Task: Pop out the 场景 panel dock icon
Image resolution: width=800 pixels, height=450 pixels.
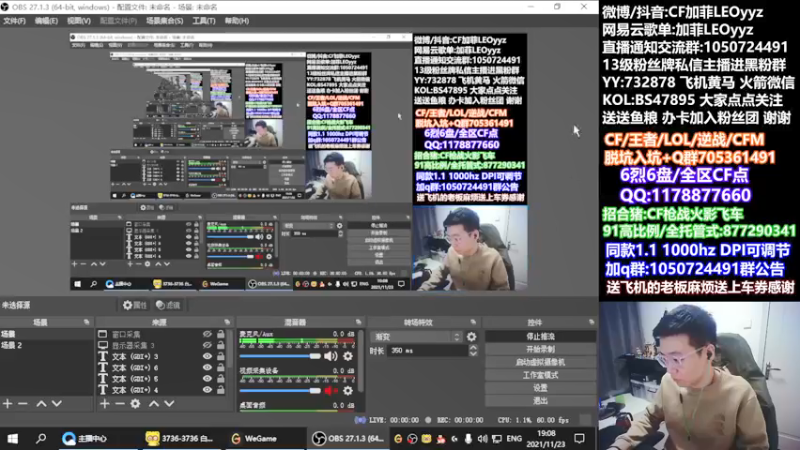Action: (x=86, y=322)
